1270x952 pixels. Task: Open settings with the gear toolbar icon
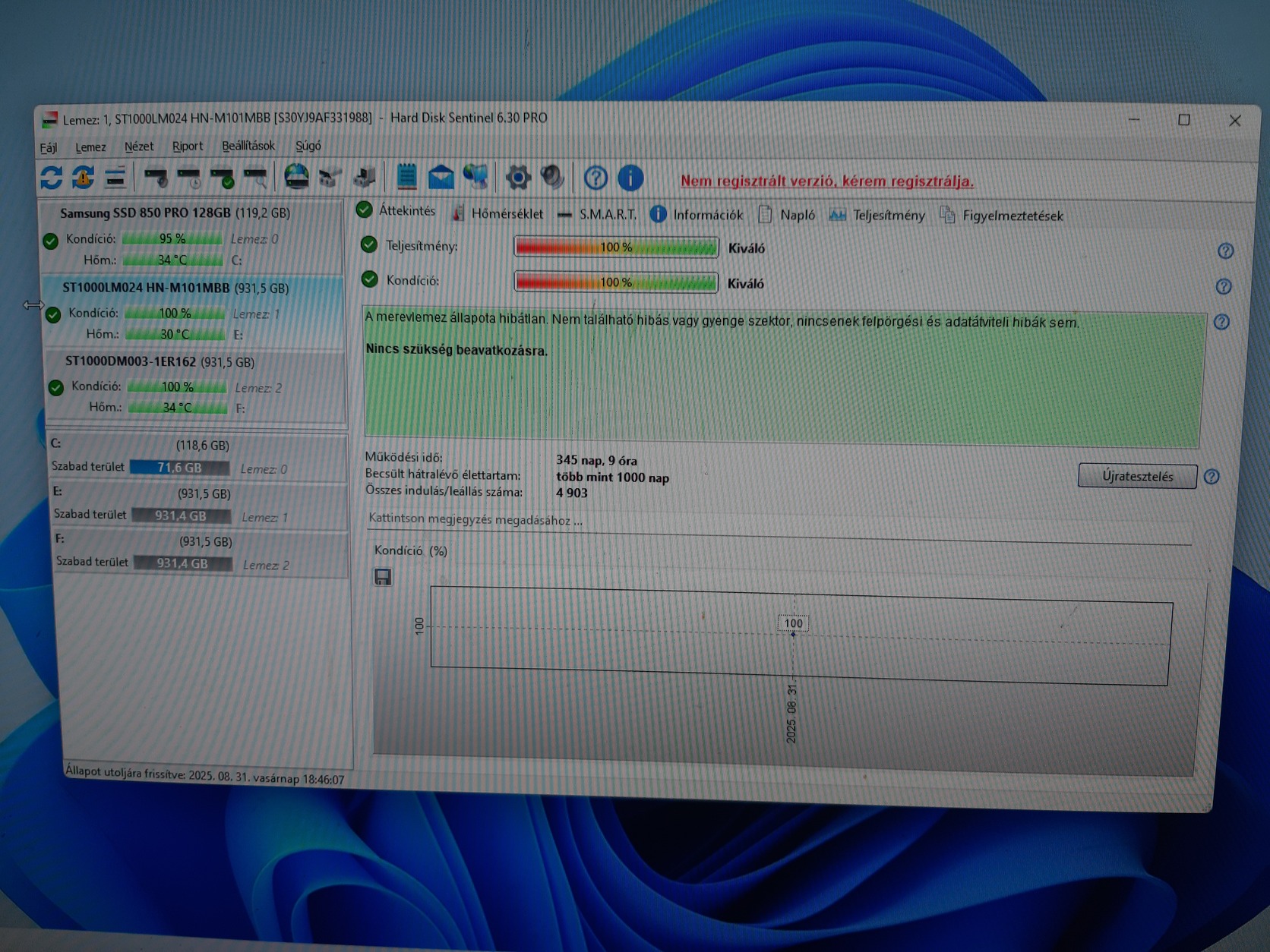pos(518,178)
